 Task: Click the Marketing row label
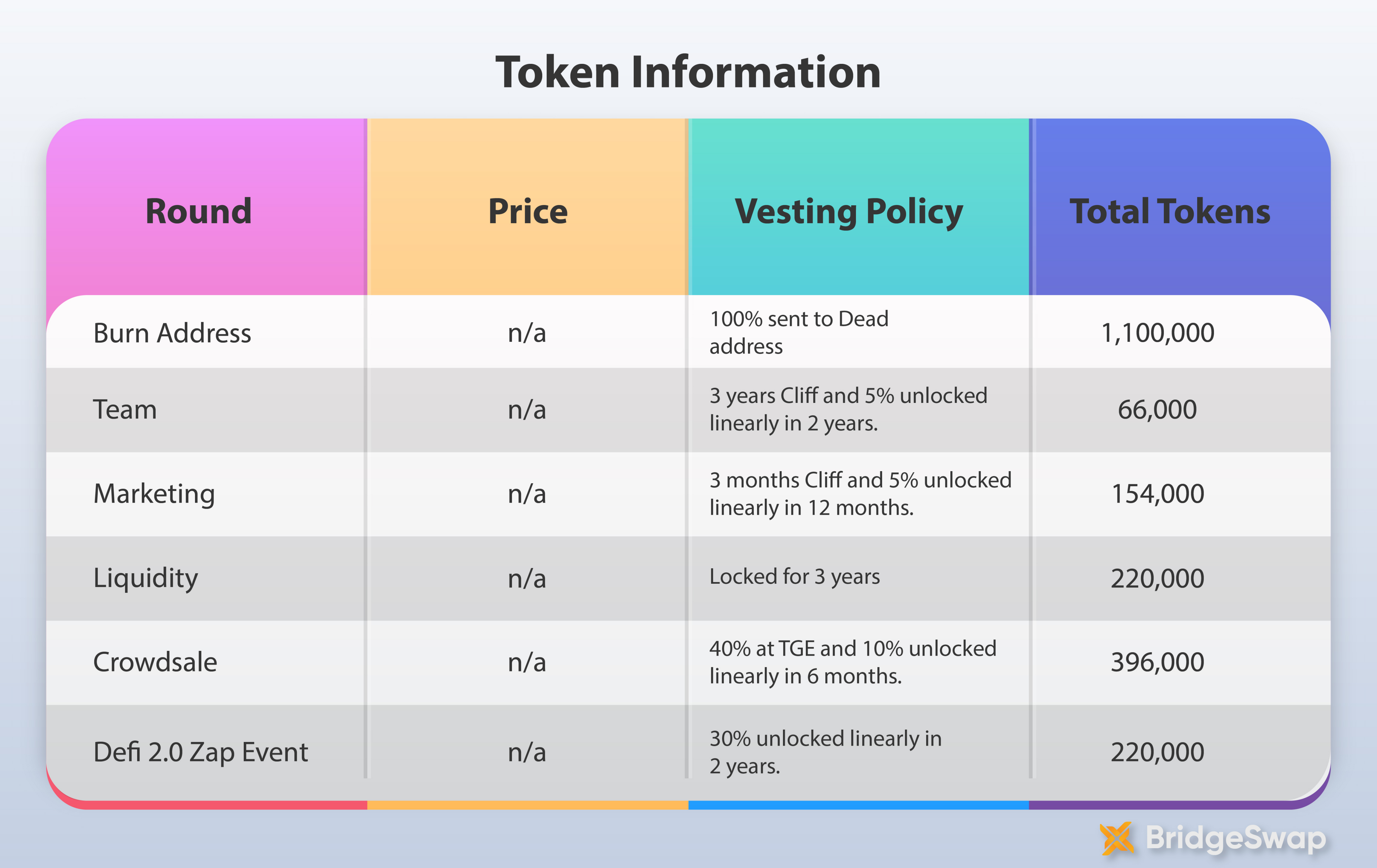[154, 494]
